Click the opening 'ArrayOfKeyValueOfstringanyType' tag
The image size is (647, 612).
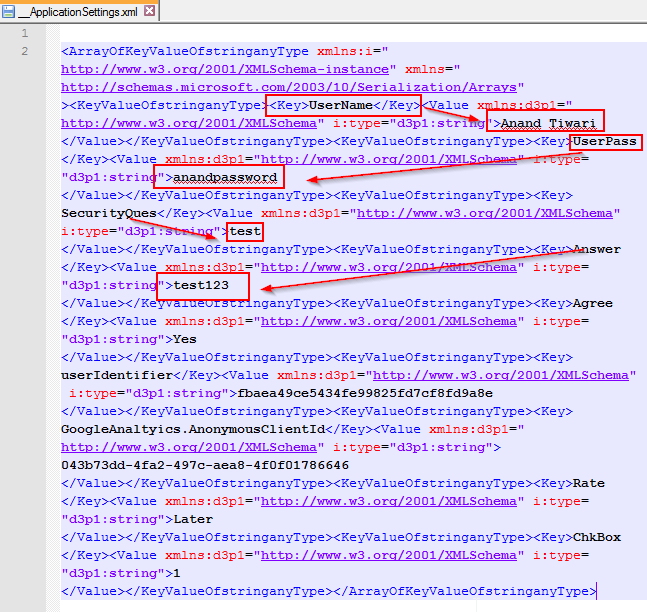coord(185,51)
